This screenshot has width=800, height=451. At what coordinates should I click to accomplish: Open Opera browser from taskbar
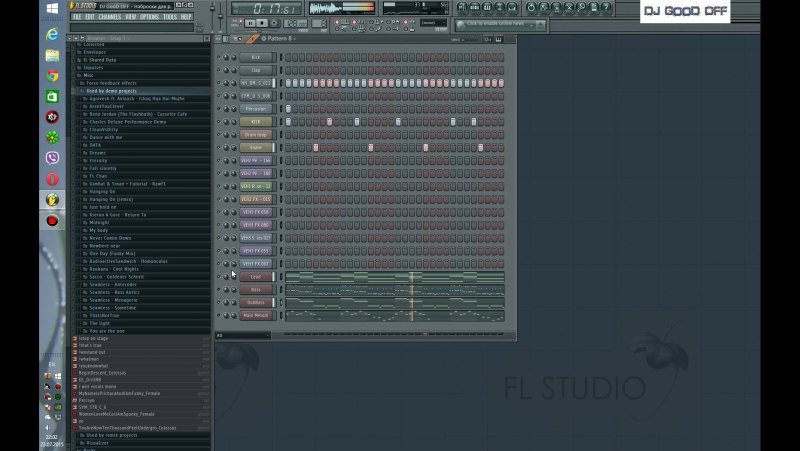click(52, 179)
